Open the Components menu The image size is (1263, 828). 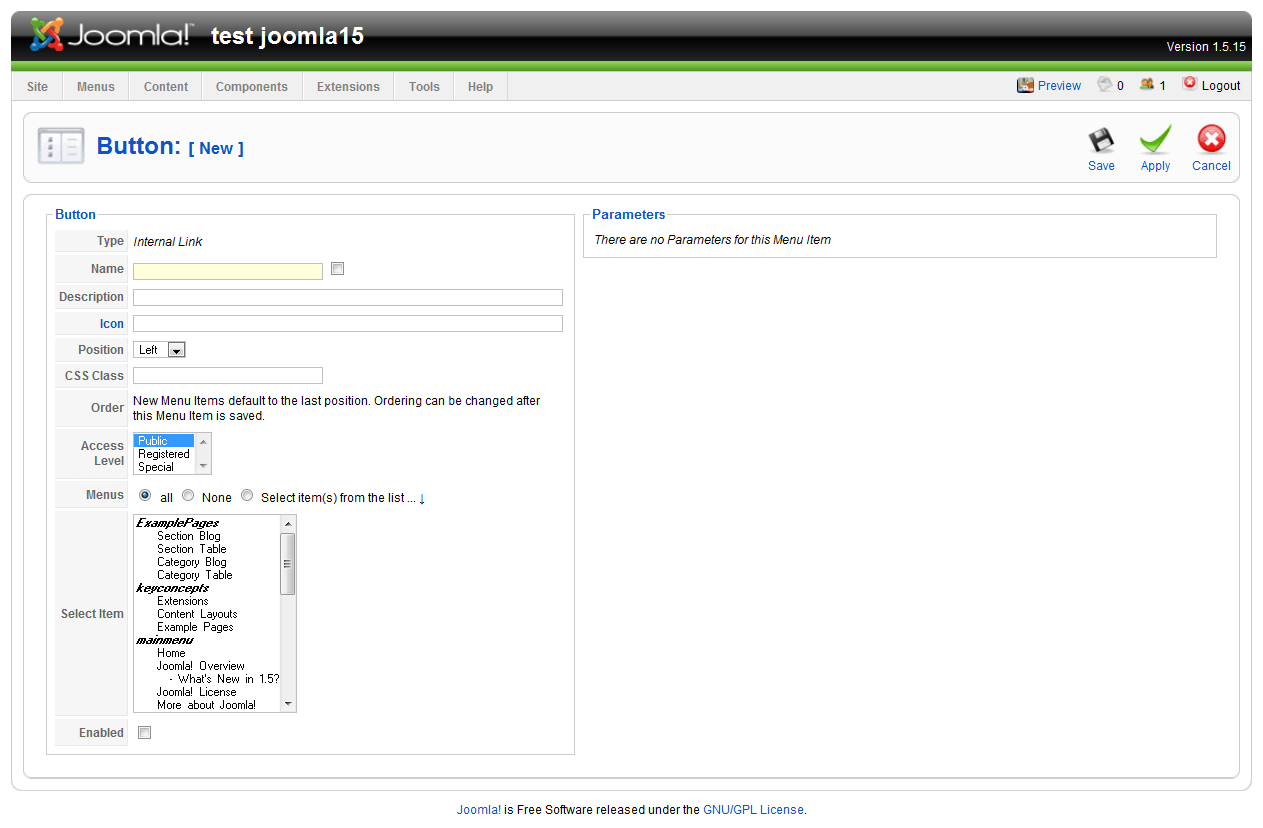(x=252, y=87)
